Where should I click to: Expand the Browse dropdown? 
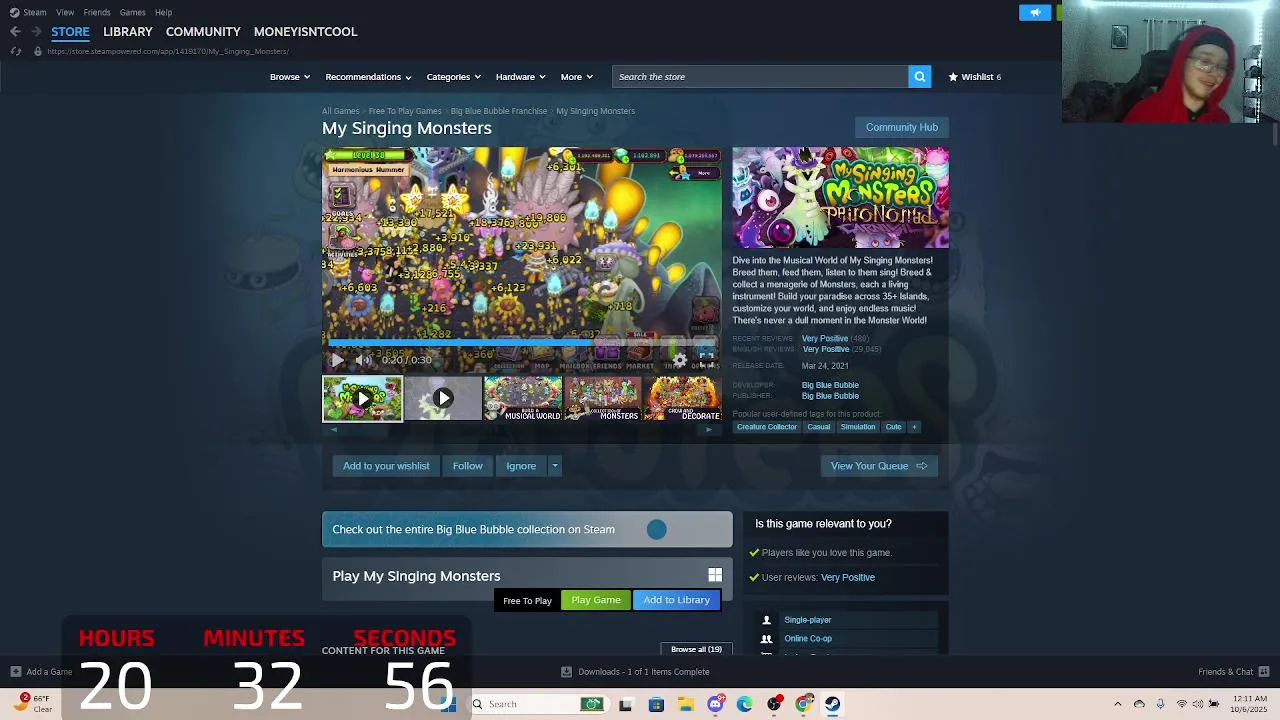pyautogui.click(x=290, y=77)
